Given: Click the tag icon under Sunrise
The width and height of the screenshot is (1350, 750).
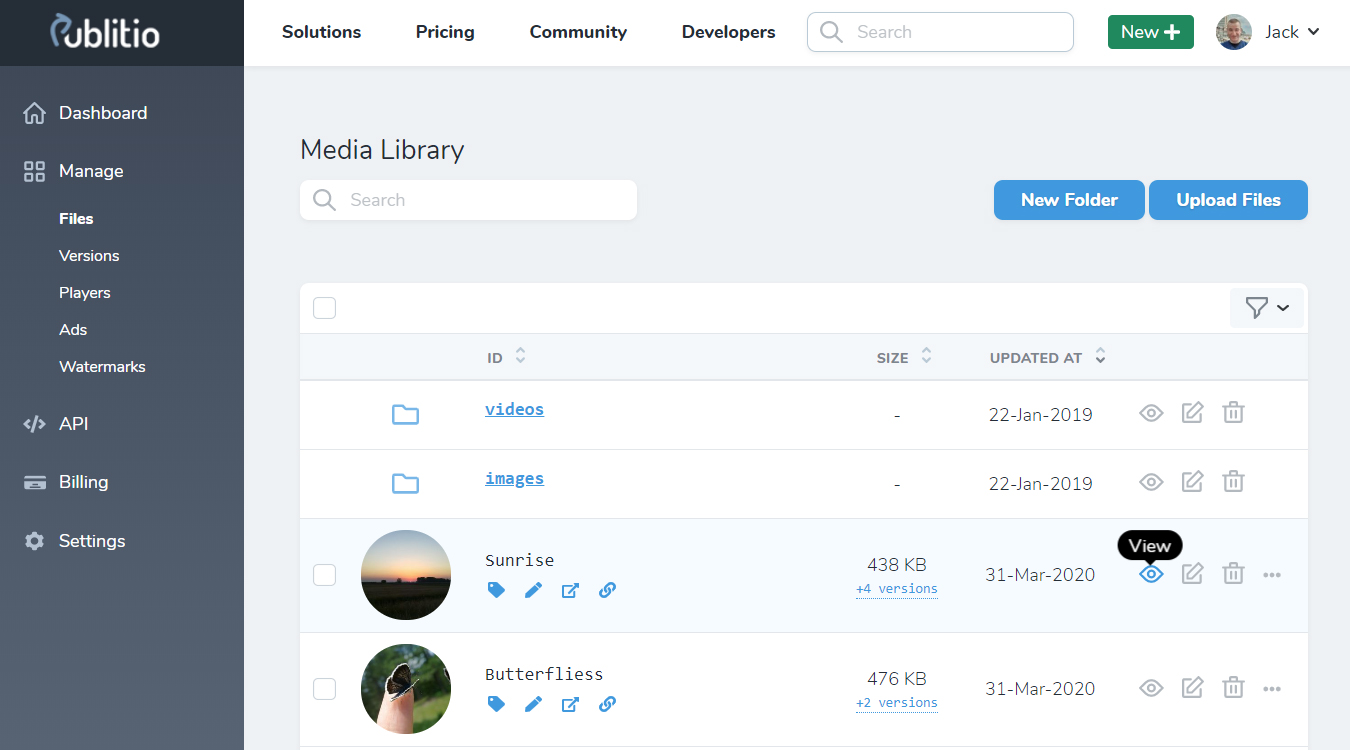Looking at the screenshot, I should click(x=496, y=590).
